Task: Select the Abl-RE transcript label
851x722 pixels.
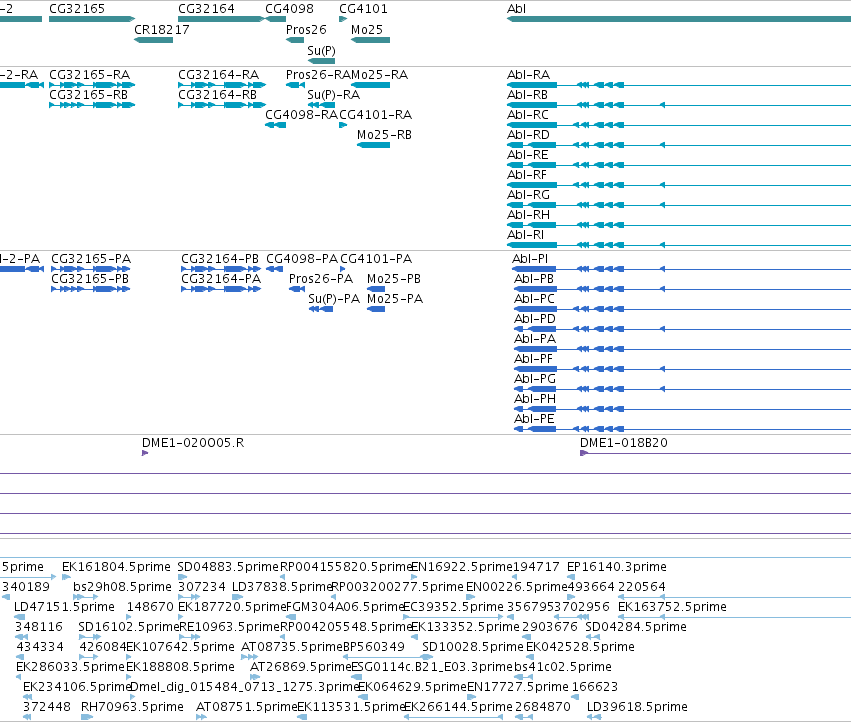Action: (528, 155)
